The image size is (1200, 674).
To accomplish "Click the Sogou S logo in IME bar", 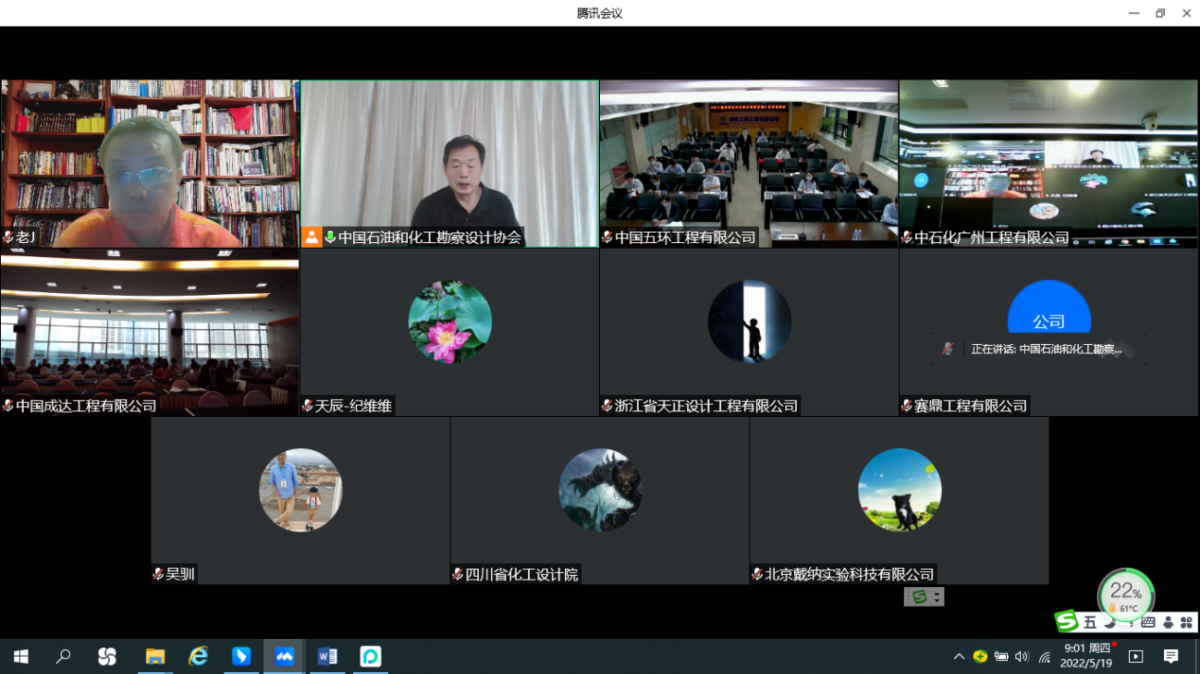I will 1067,622.
